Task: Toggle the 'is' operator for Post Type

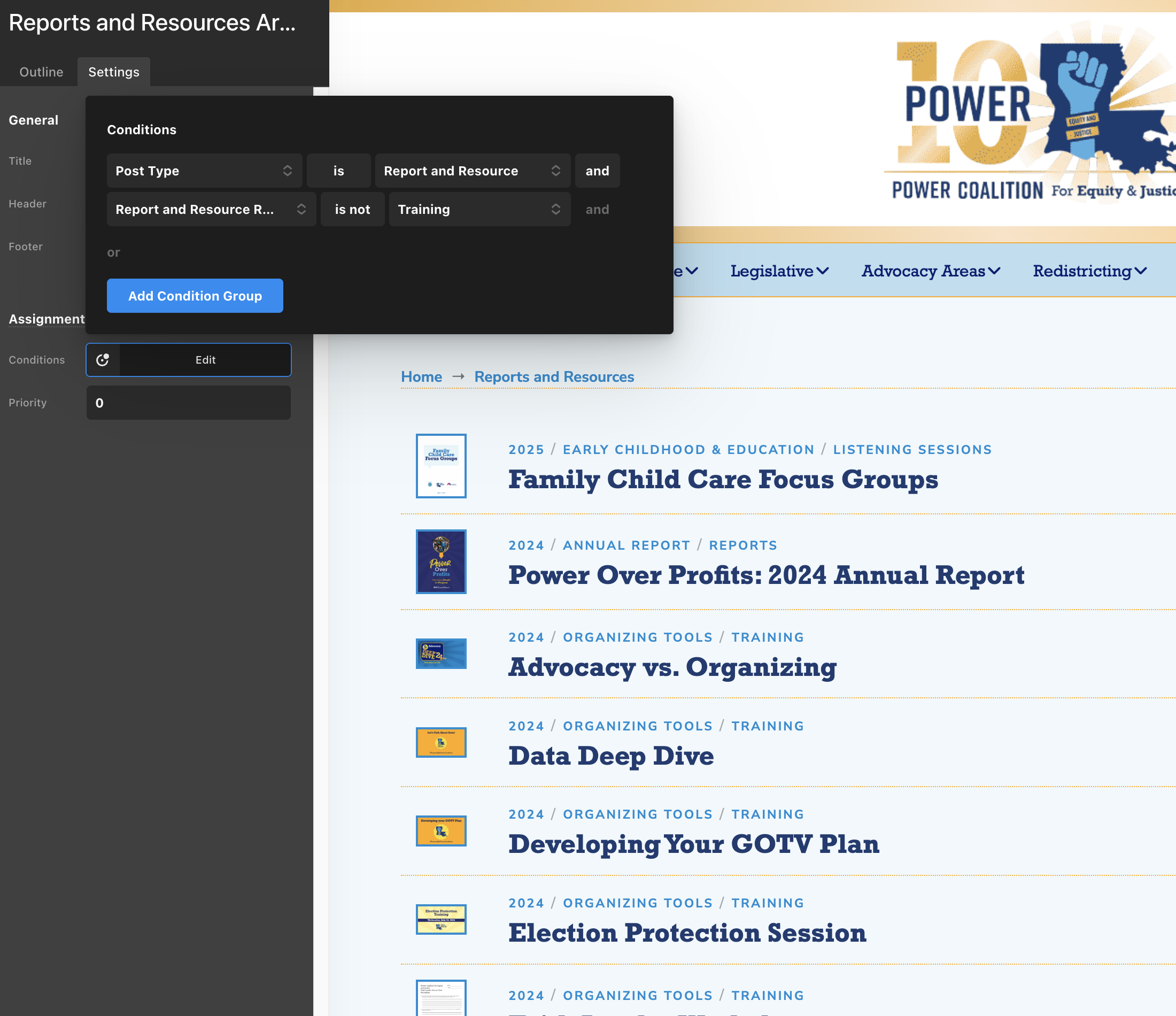Action: click(x=338, y=171)
